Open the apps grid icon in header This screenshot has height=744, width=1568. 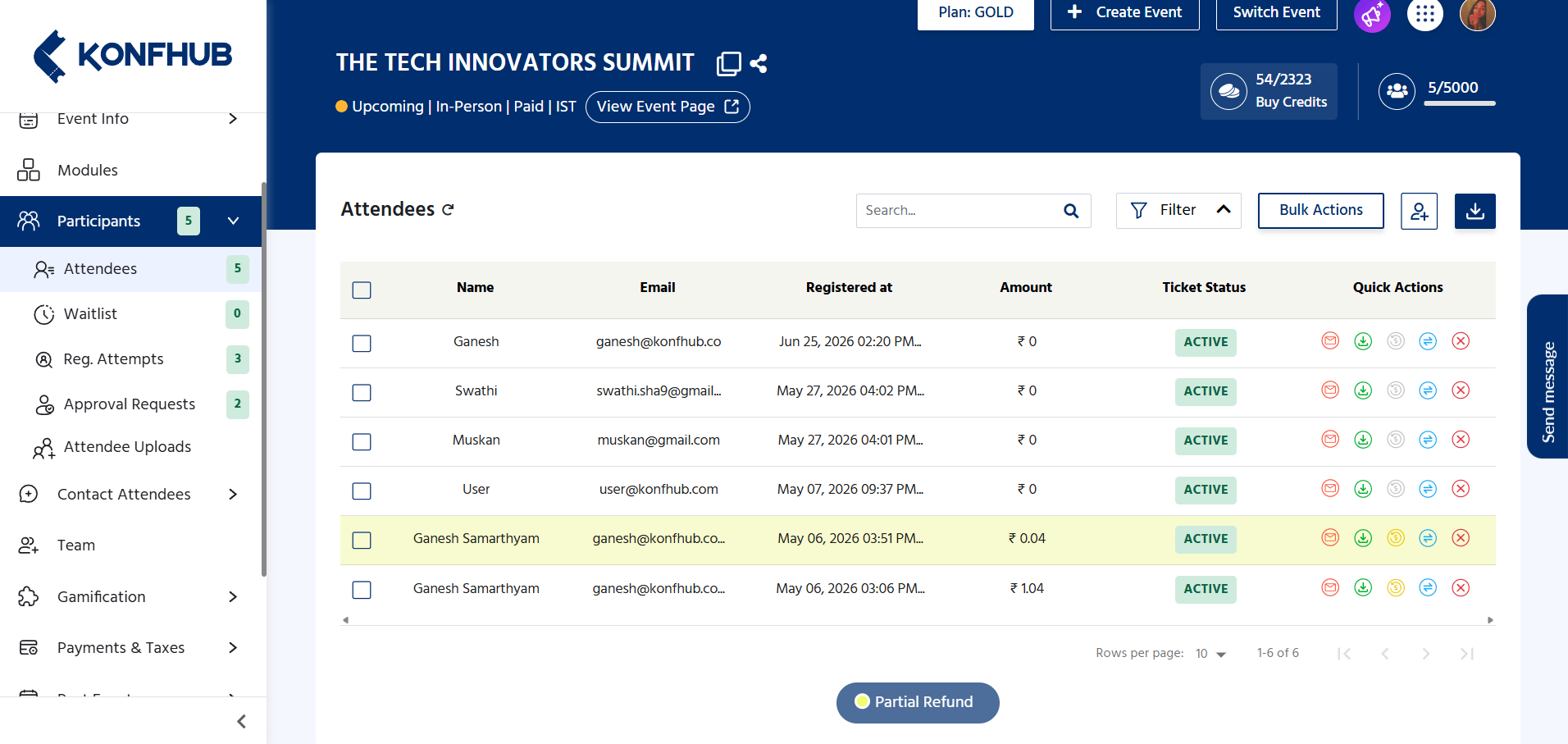1425,14
